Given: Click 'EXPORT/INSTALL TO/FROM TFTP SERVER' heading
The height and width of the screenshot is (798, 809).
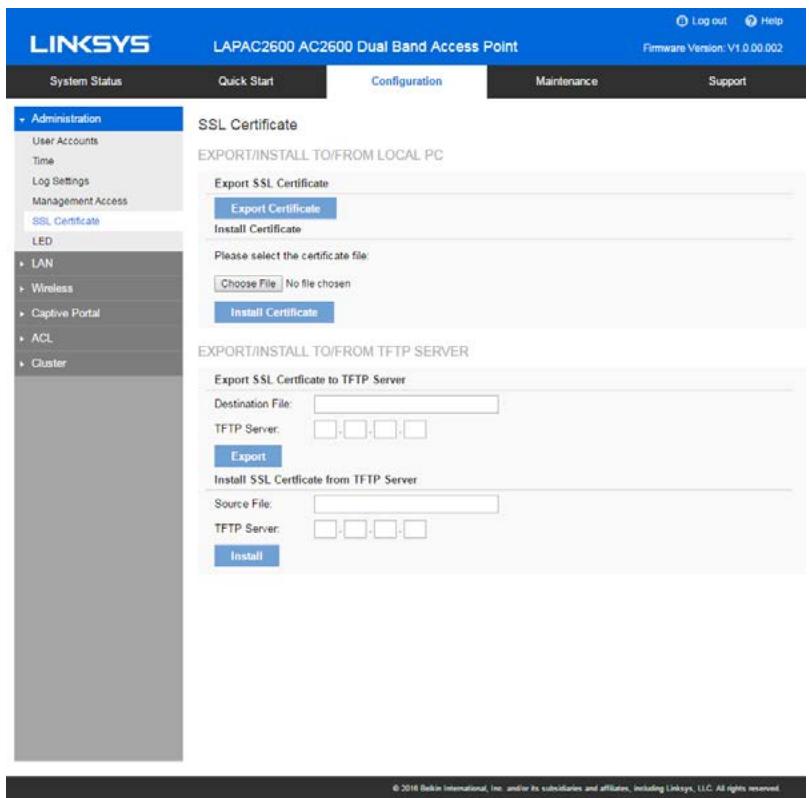Looking at the screenshot, I should pos(333,352).
